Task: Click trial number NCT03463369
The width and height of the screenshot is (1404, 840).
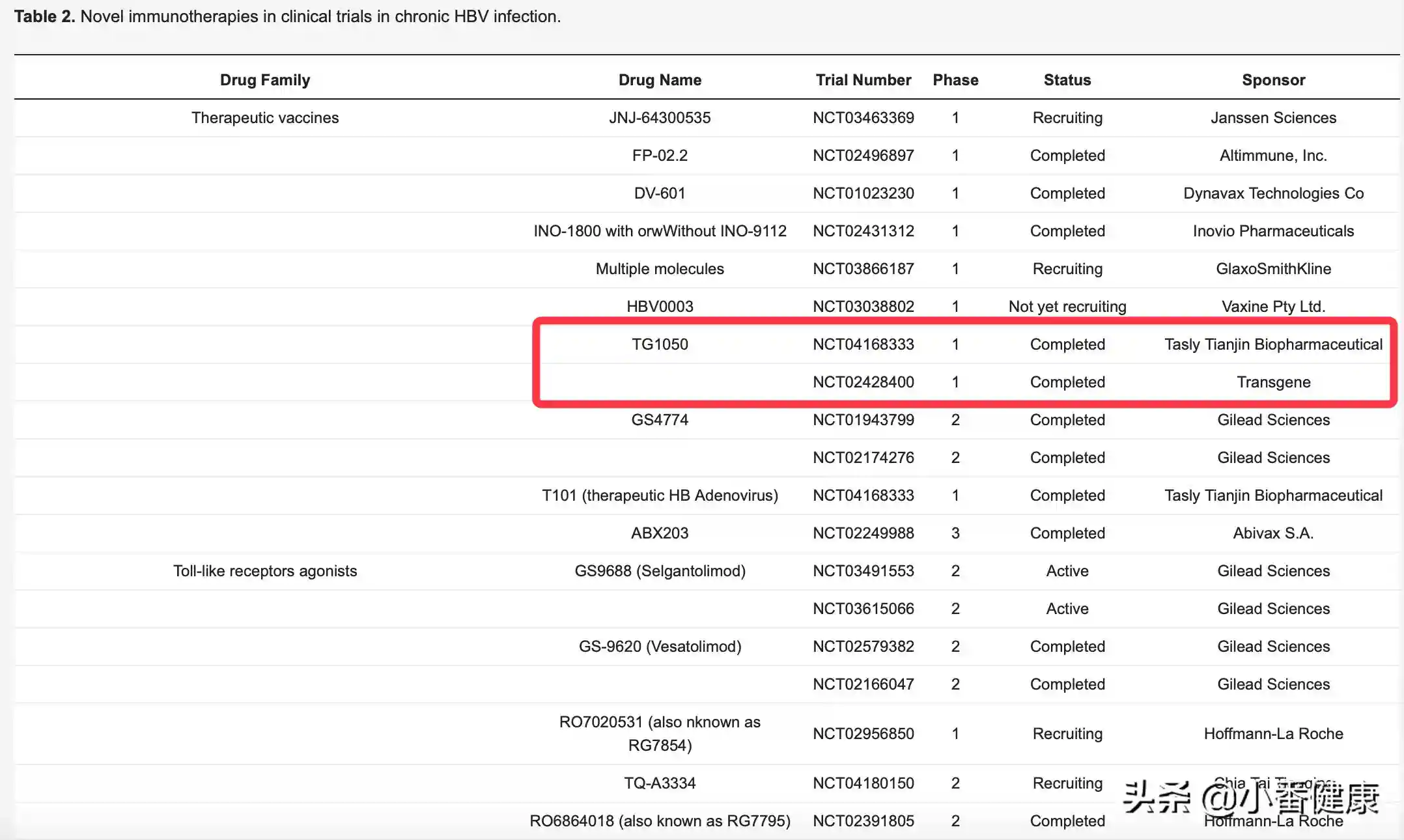Action: point(863,118)
